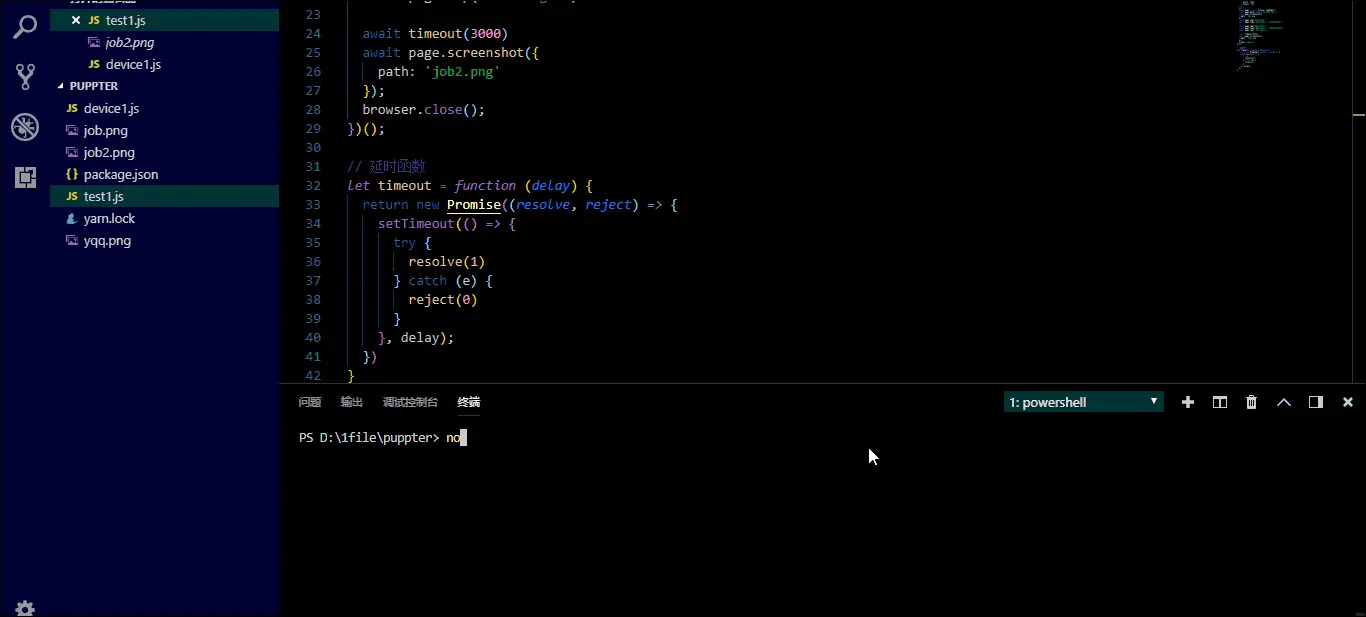The width and height of the screenshot is (1366, 617).
Task: Click the code minimap
Action: [x=1262, y=35]
